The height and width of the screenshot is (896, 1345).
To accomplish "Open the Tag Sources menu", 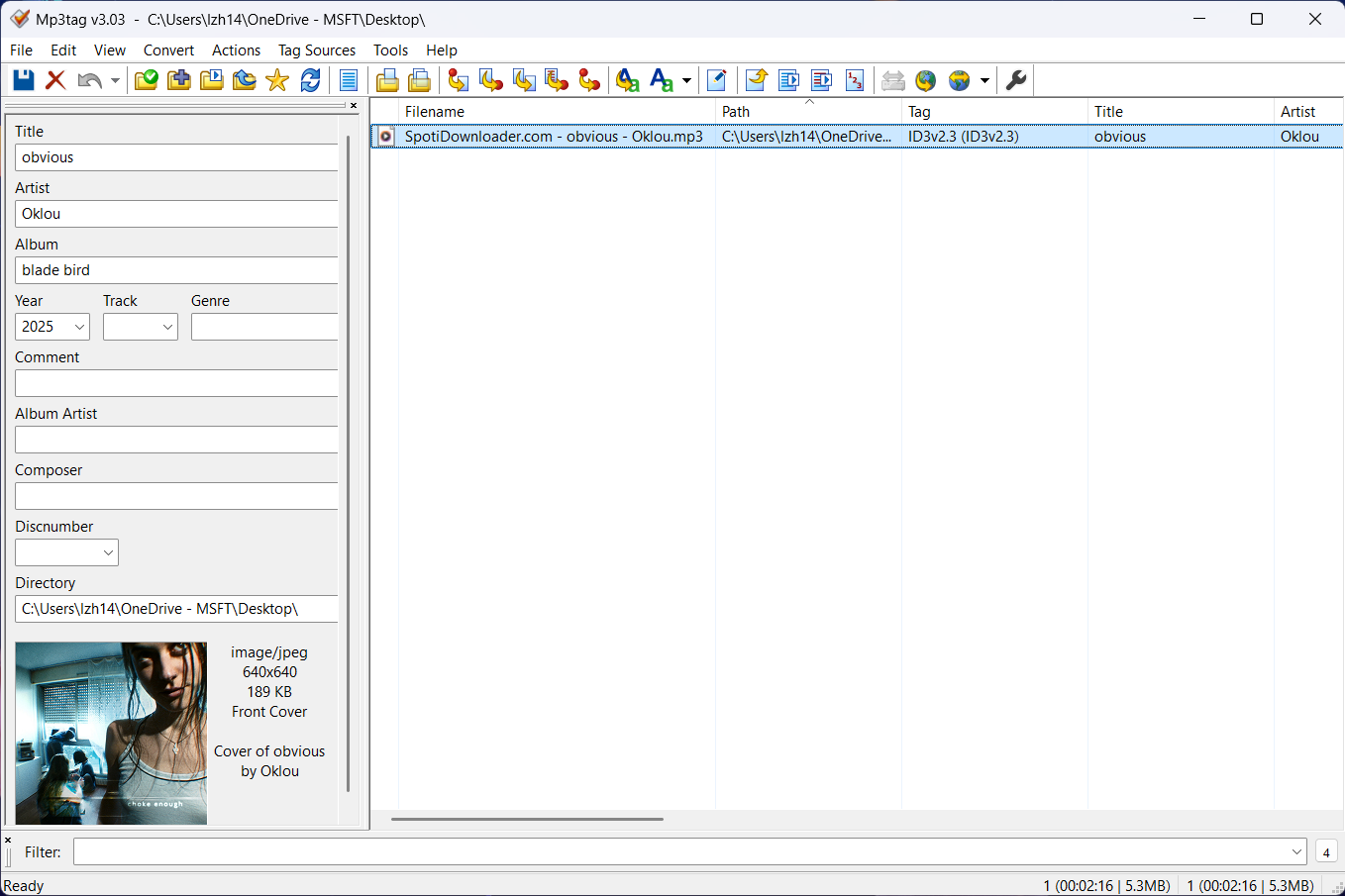I will pos(316,50).
